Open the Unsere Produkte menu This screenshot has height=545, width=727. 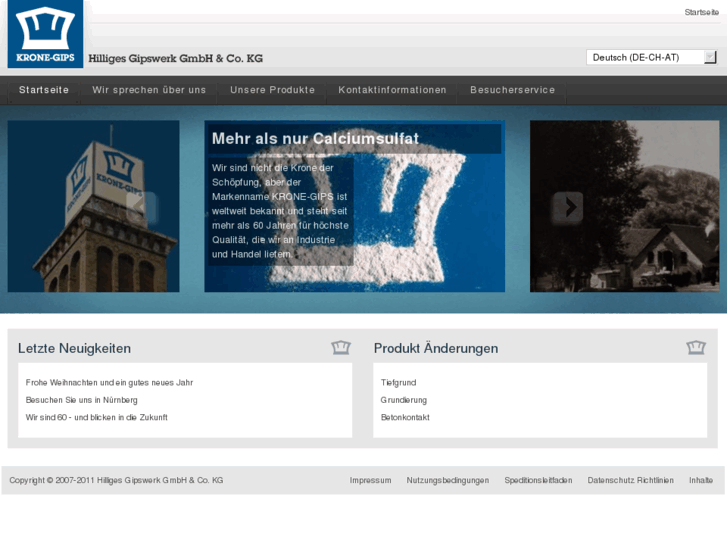click(x=272, y=90)
